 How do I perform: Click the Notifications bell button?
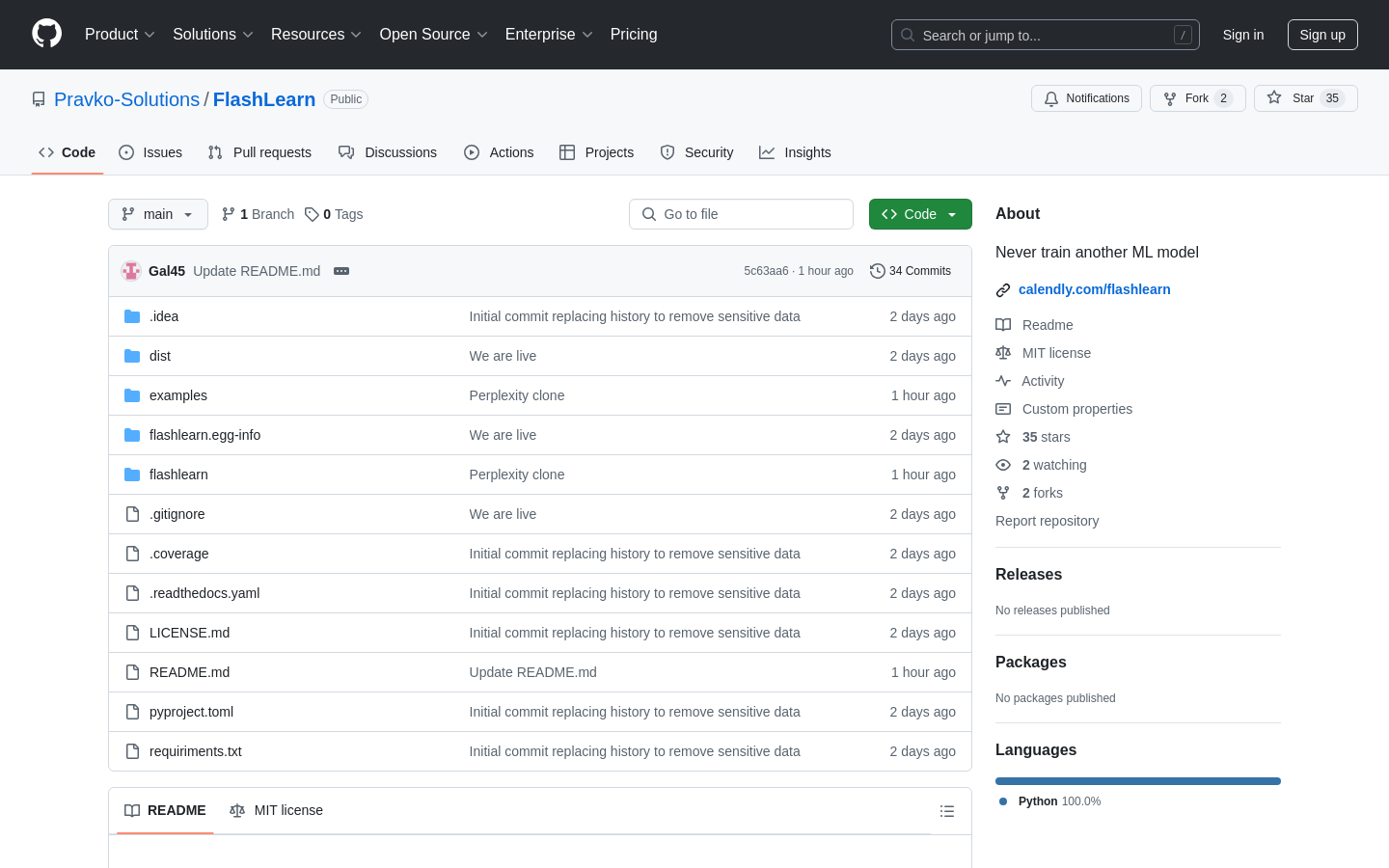point(1086,98)
